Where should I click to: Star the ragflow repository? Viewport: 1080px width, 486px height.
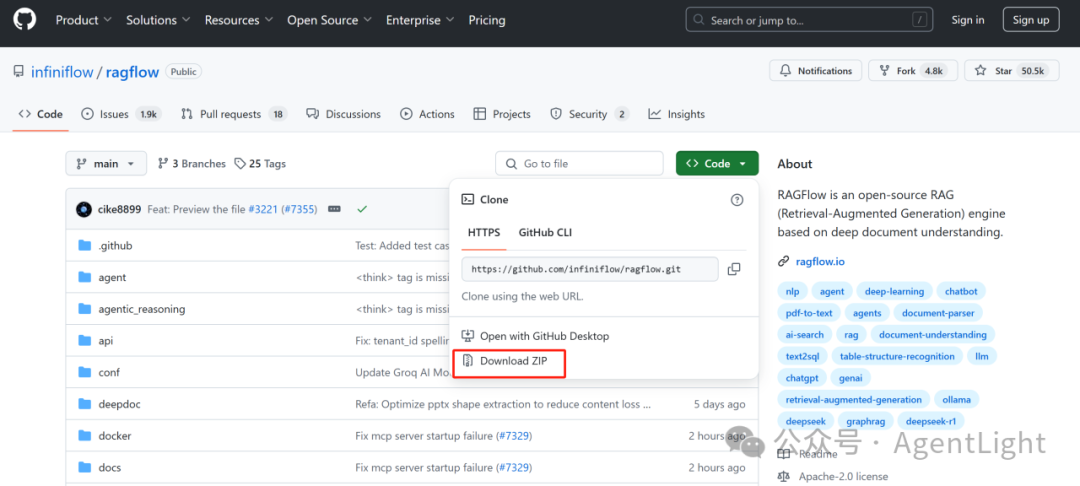(x=1011, y=71)
